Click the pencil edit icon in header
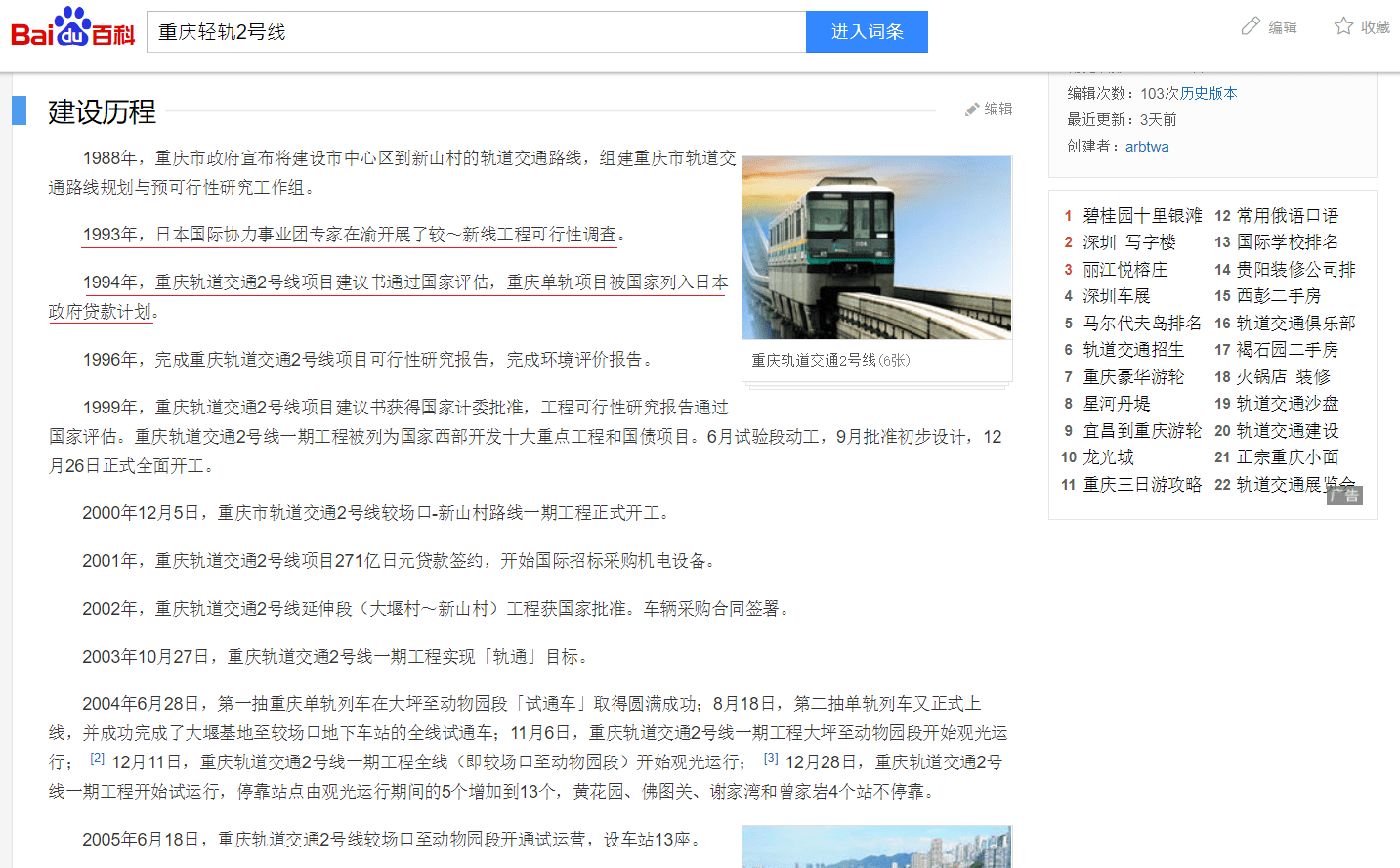1400x868 pixels. [1251, 26]
